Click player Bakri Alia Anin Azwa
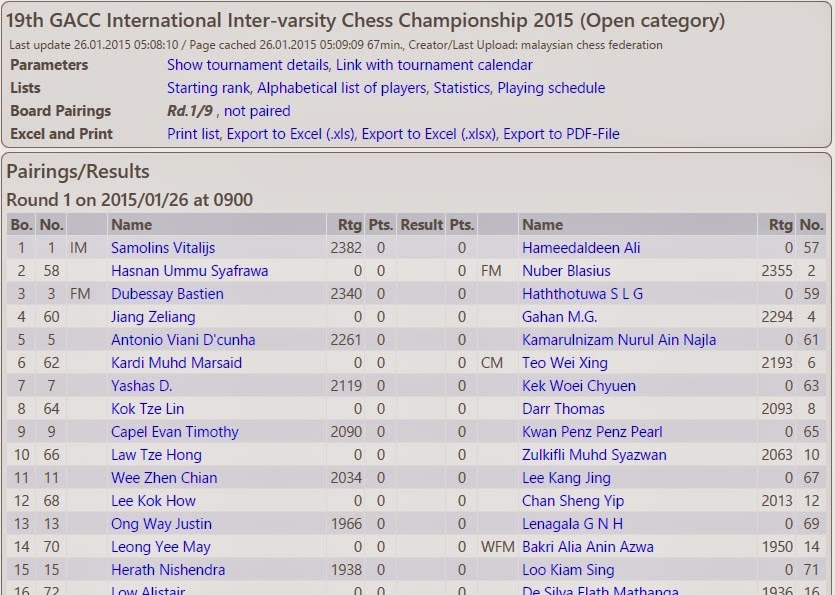 point(587,547)
